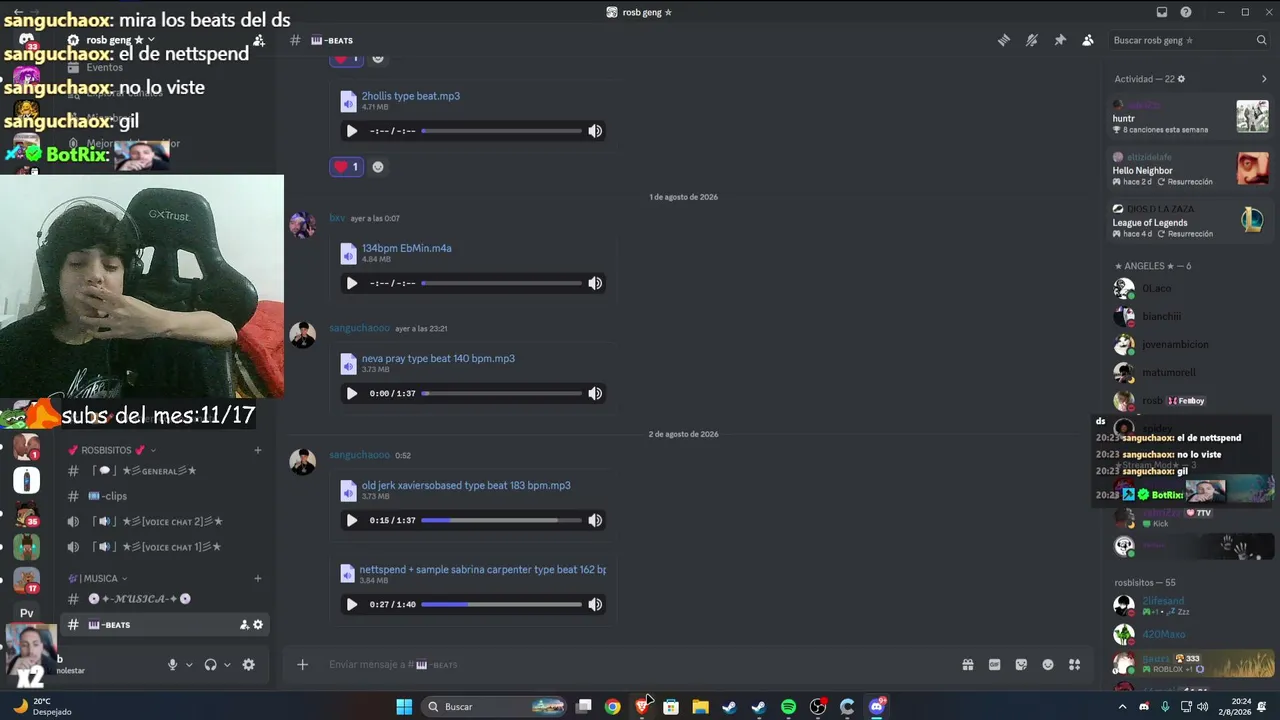Select the MUSICA text channel

[x=166, y=599]
